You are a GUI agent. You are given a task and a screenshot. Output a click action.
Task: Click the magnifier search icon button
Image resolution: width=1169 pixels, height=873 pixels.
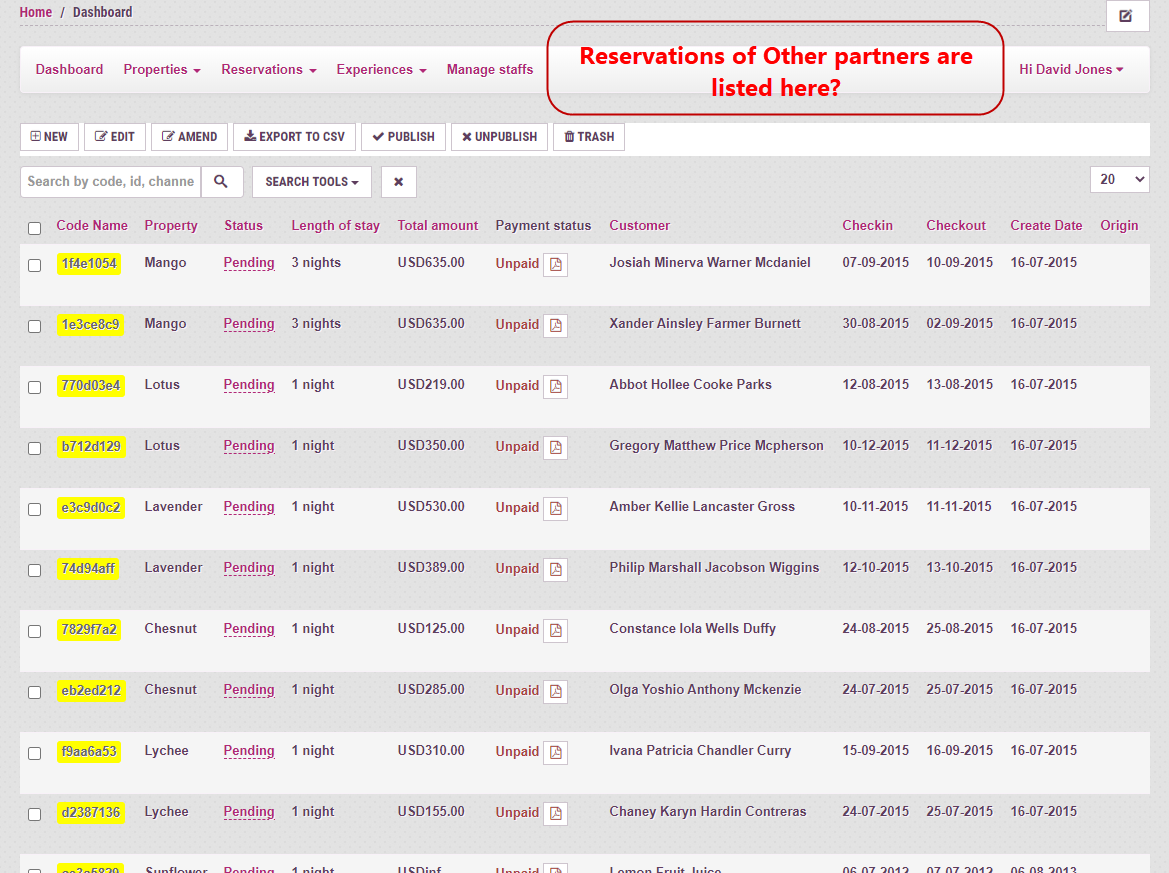(x=221, y=182)
